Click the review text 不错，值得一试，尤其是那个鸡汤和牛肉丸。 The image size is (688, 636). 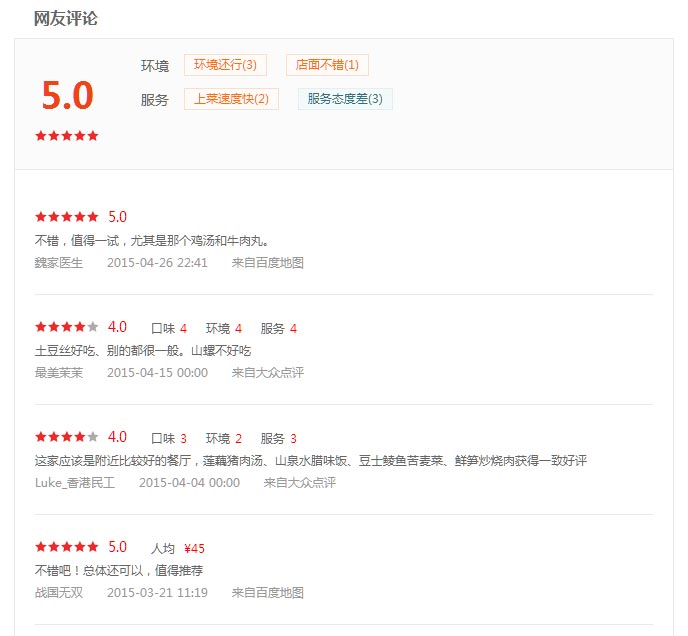152,241
